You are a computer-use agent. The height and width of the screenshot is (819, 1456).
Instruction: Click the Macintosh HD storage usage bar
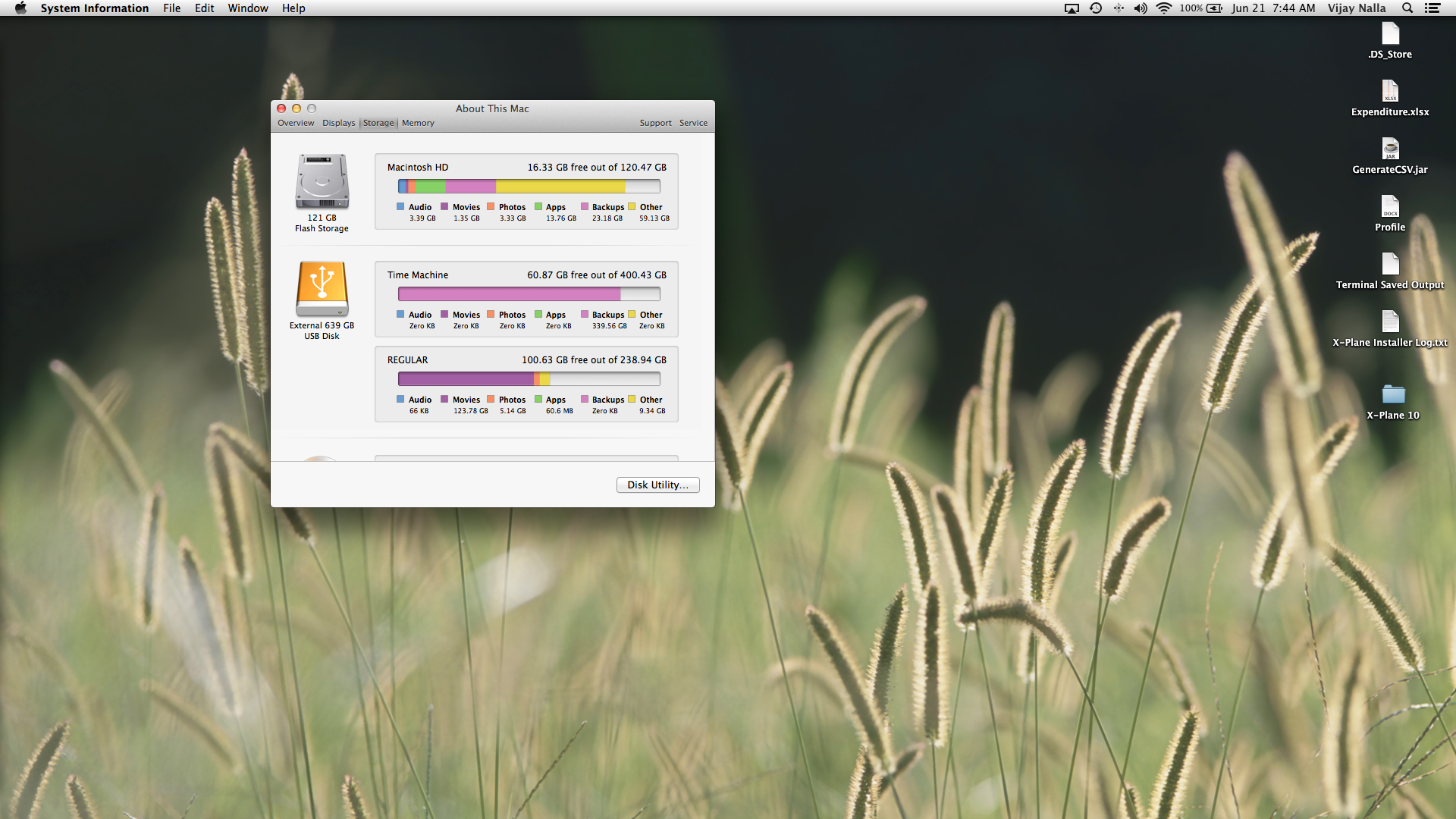tap(529, 187)
